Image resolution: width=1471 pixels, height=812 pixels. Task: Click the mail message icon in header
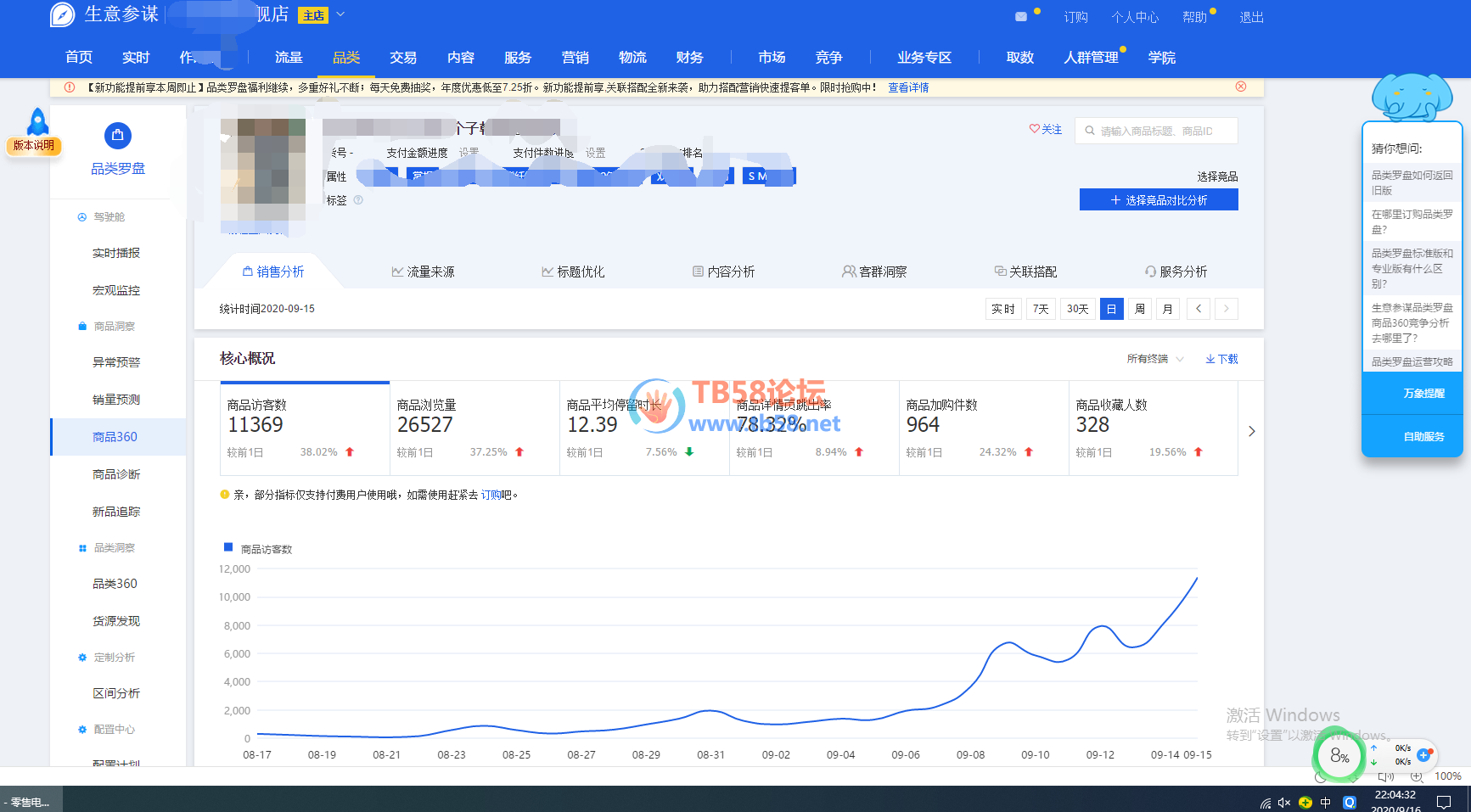pyautogui.click(x=1021, y=16)
